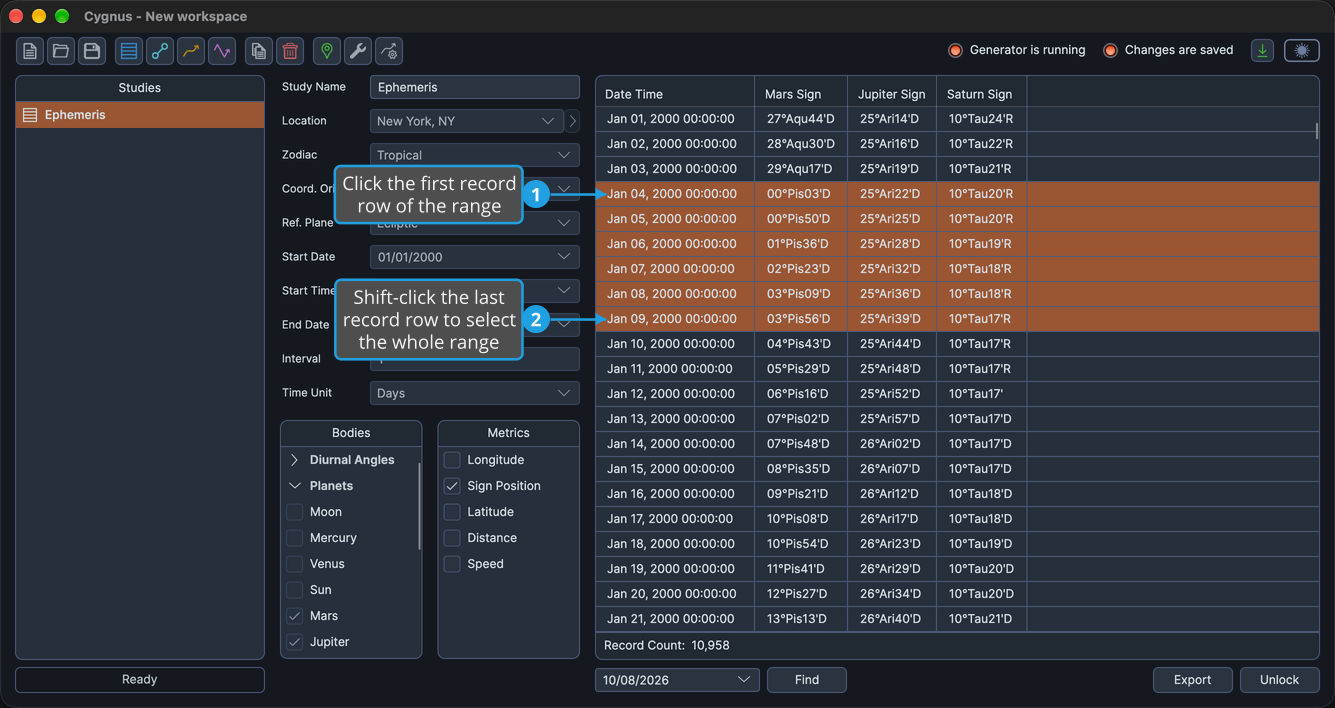
Task: Click the Jupiter Sign column header
Action: [892, 94]
